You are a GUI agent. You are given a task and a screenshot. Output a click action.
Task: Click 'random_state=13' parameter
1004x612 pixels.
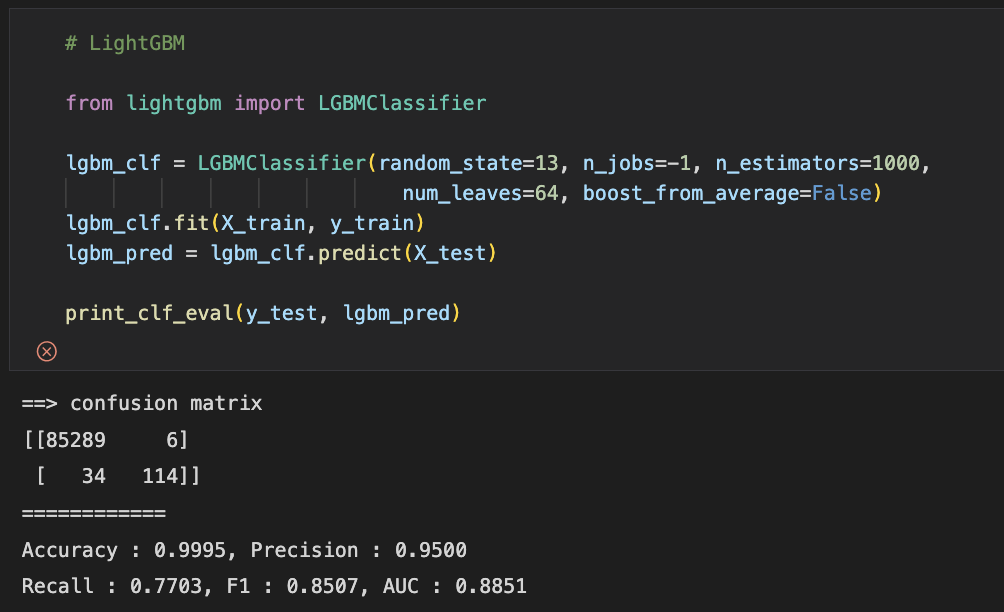coord(469,163)
